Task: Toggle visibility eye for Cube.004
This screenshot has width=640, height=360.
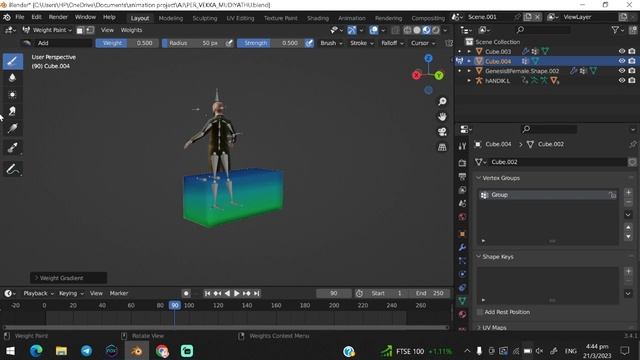Action: (x=622, y=61)
